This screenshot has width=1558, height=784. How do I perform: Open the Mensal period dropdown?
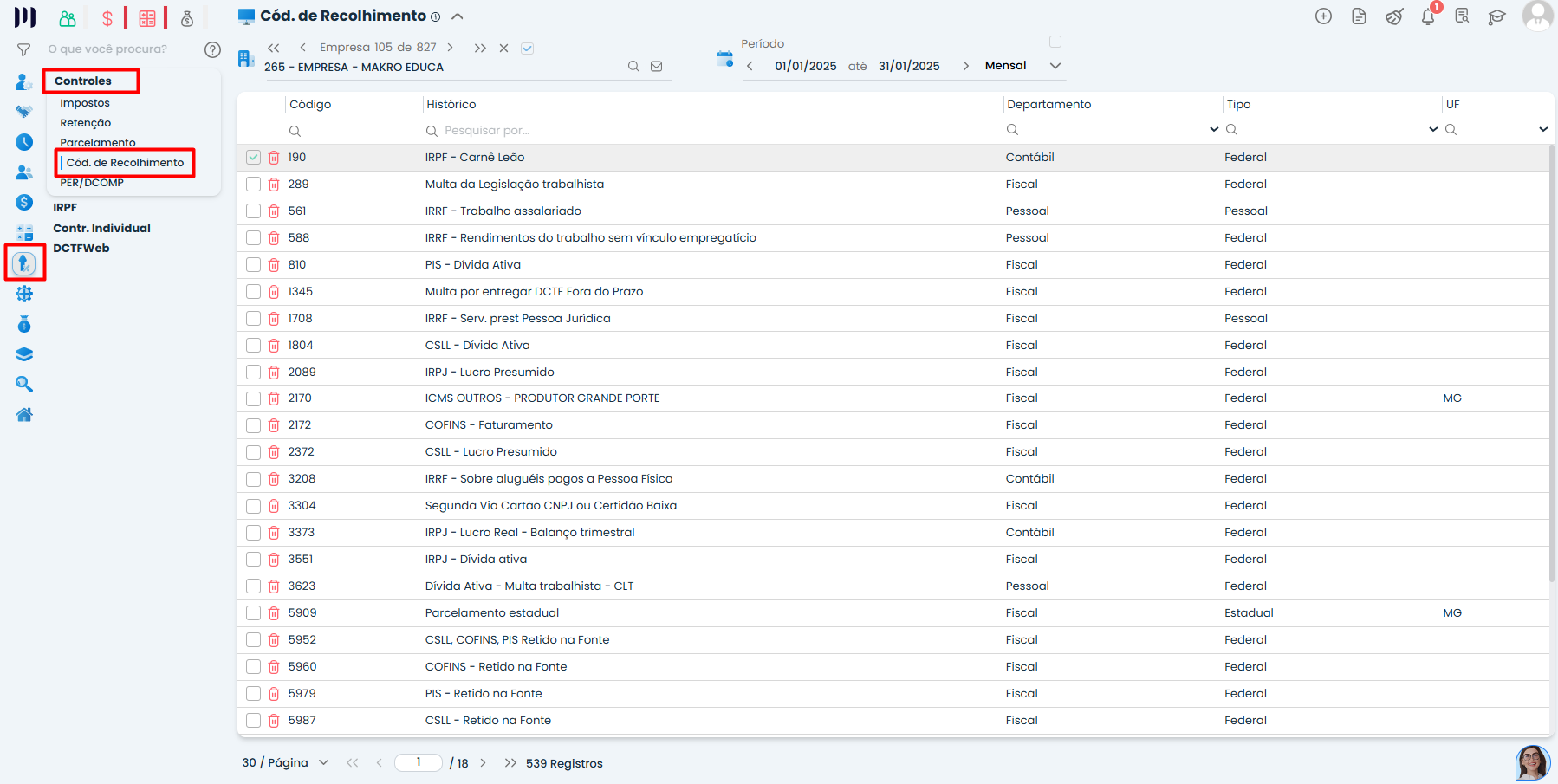(1055, 66)
